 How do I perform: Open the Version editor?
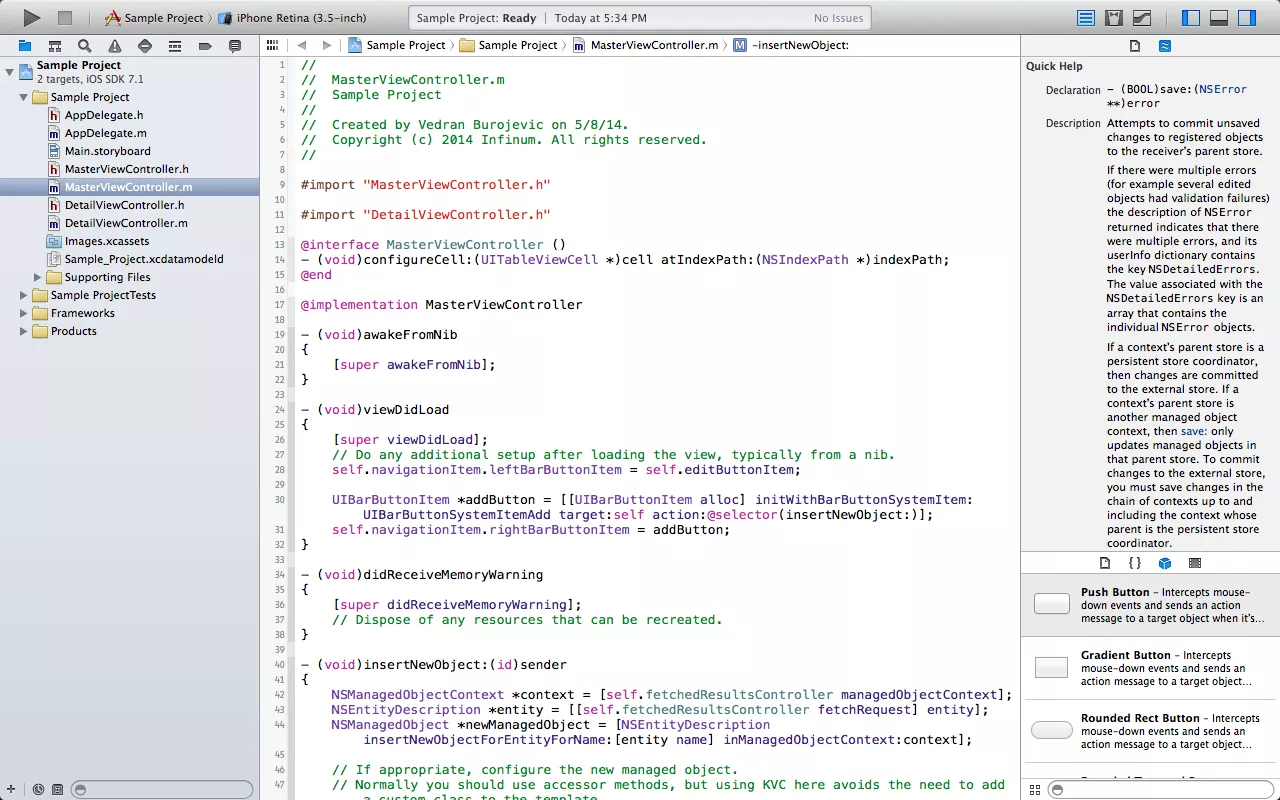pos(1141,18)
